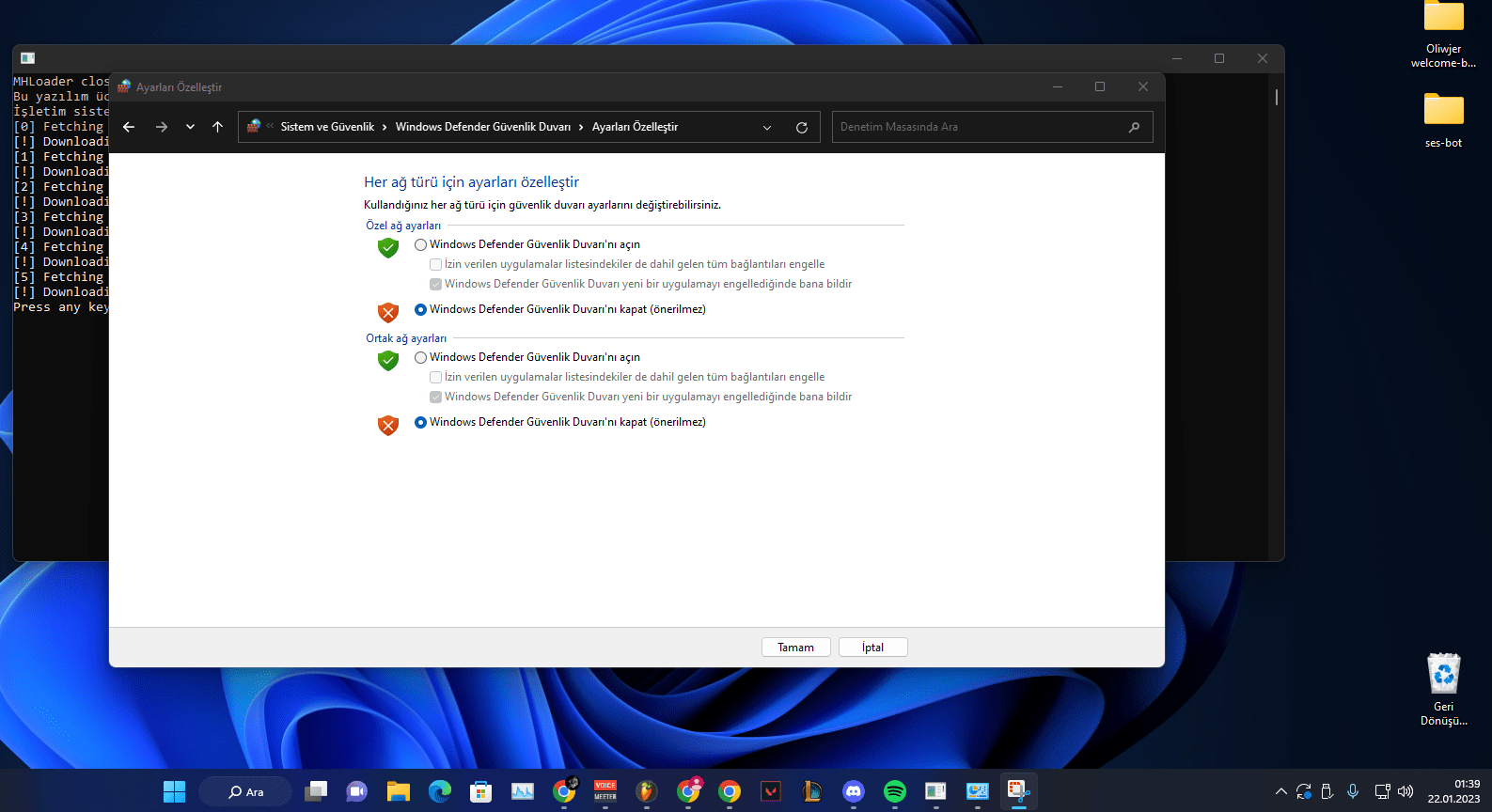Open Microsoft Store from the taskbar
This screenshot has width=1492, height=812.
[481, 791]
